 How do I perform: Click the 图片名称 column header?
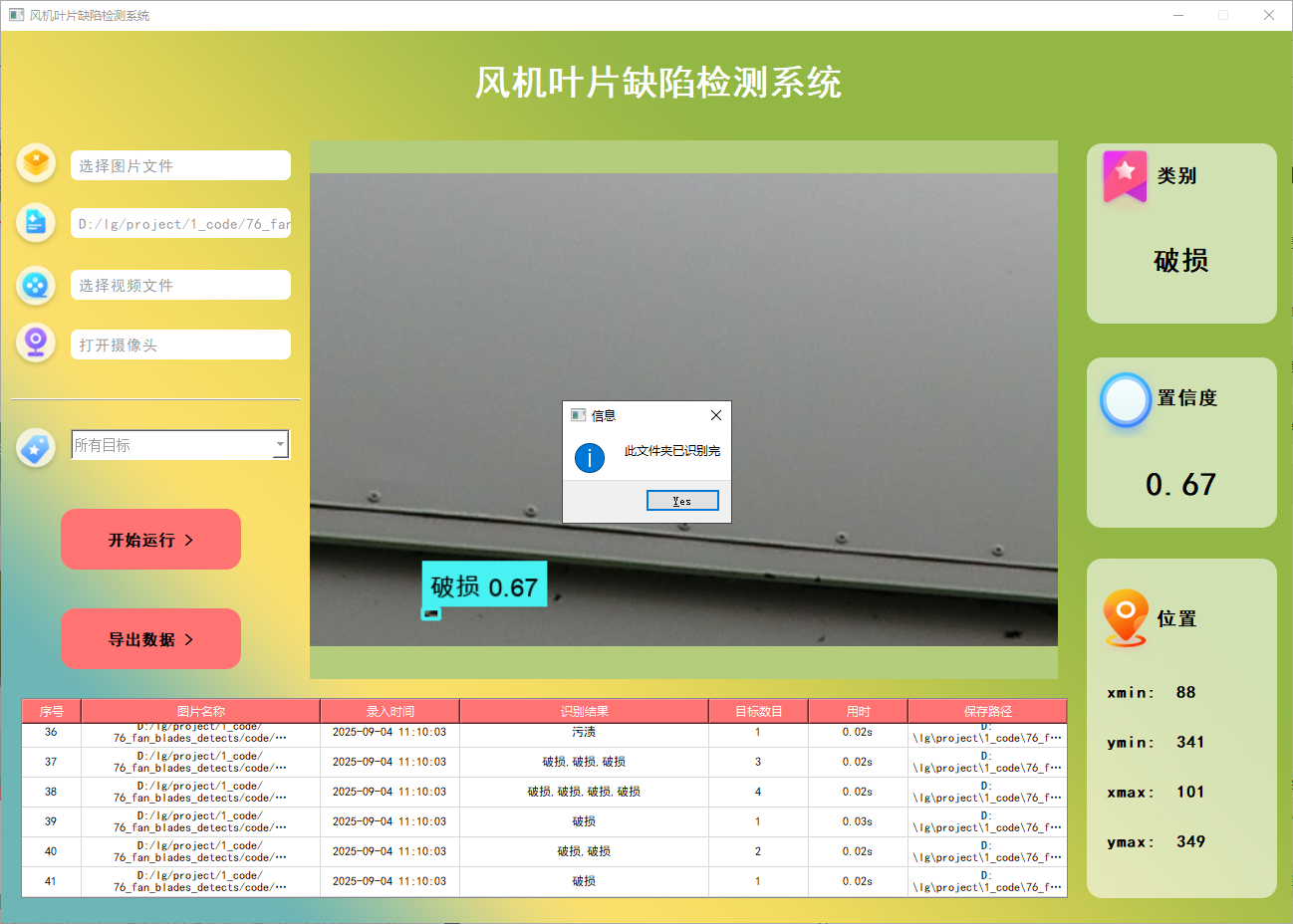(200, 711)
